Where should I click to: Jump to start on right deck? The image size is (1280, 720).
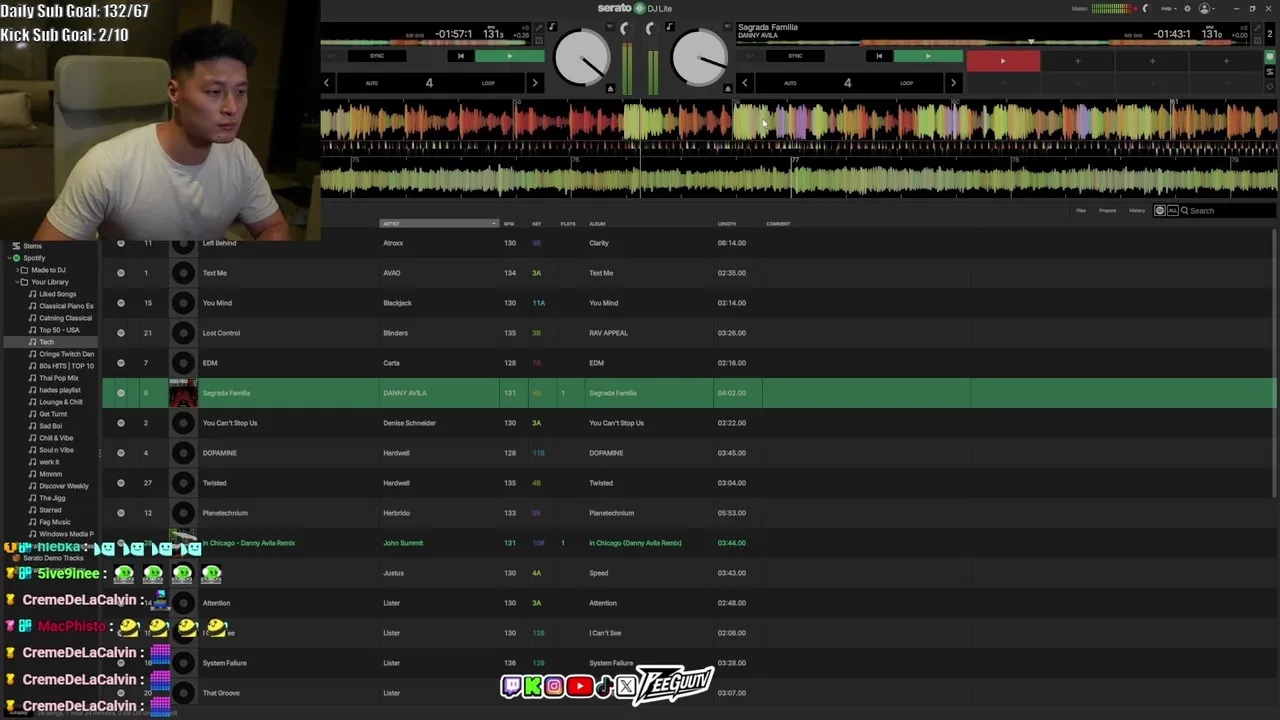879,56
